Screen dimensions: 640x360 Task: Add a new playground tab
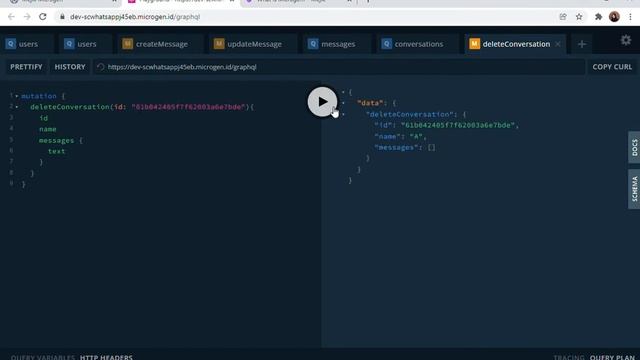pyautogui.click(x=582, y=44)
